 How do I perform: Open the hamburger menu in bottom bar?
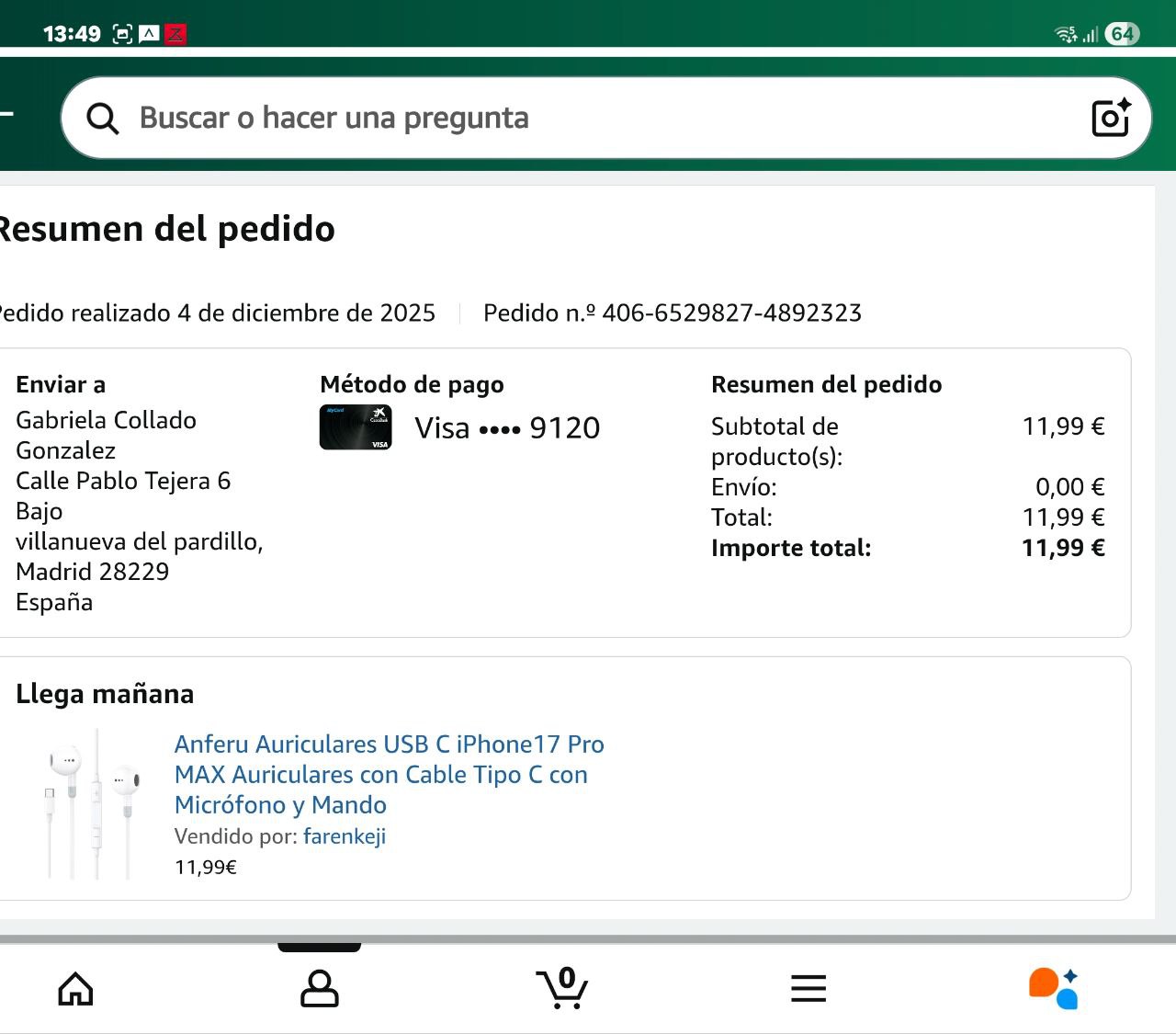coord(808,989)
